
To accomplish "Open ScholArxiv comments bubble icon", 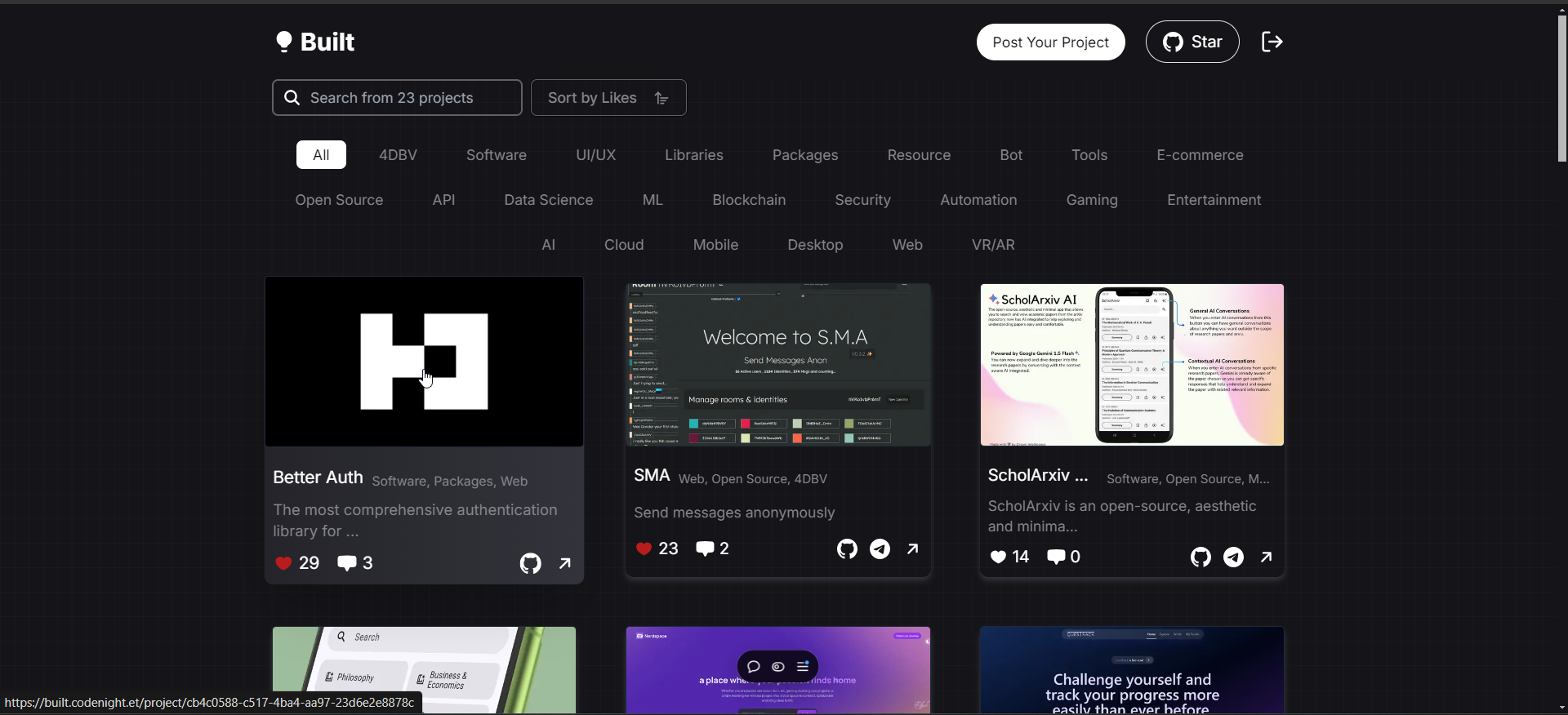I will coord(1056,557).
